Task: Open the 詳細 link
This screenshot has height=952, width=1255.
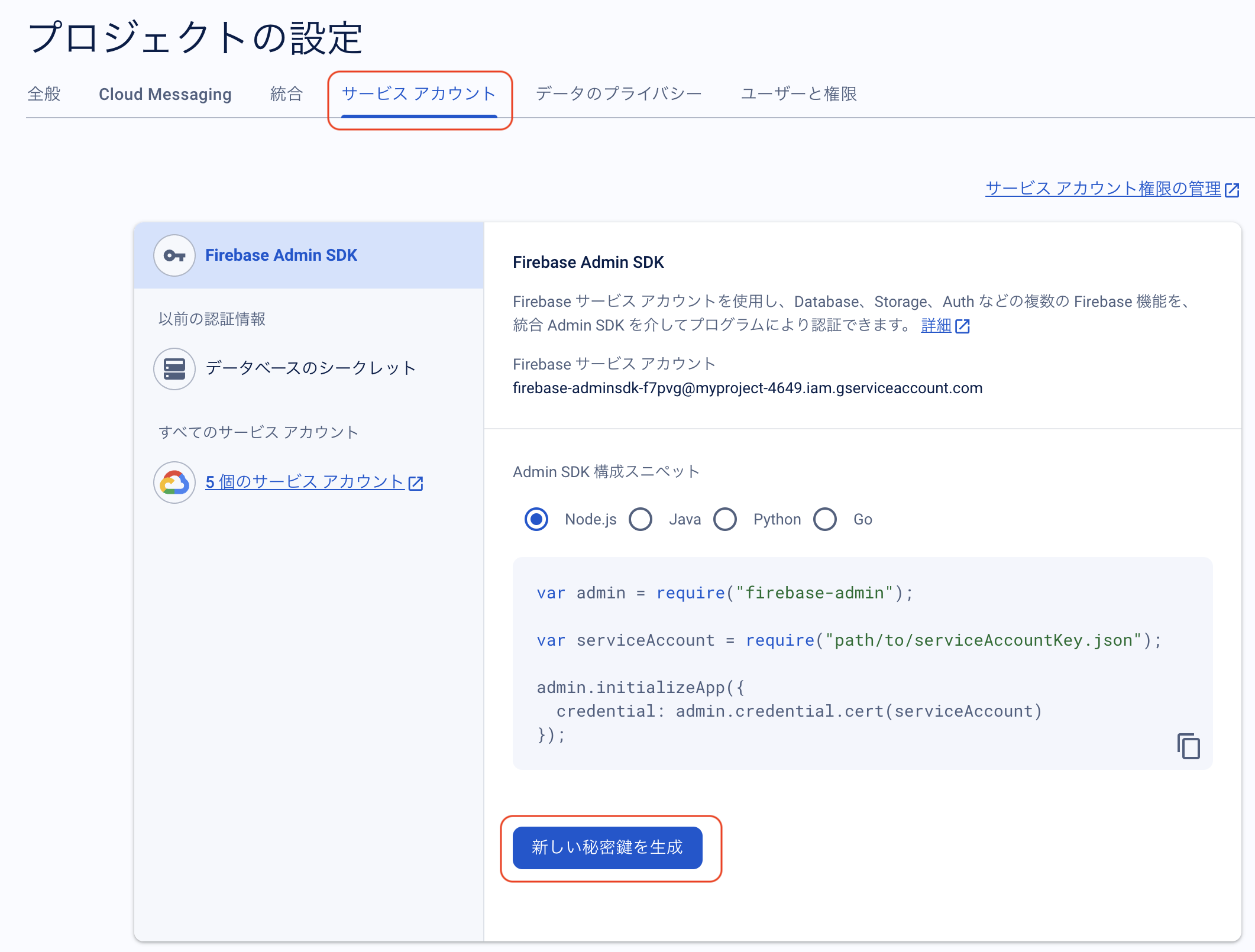Action: click(x=937, y=325)
